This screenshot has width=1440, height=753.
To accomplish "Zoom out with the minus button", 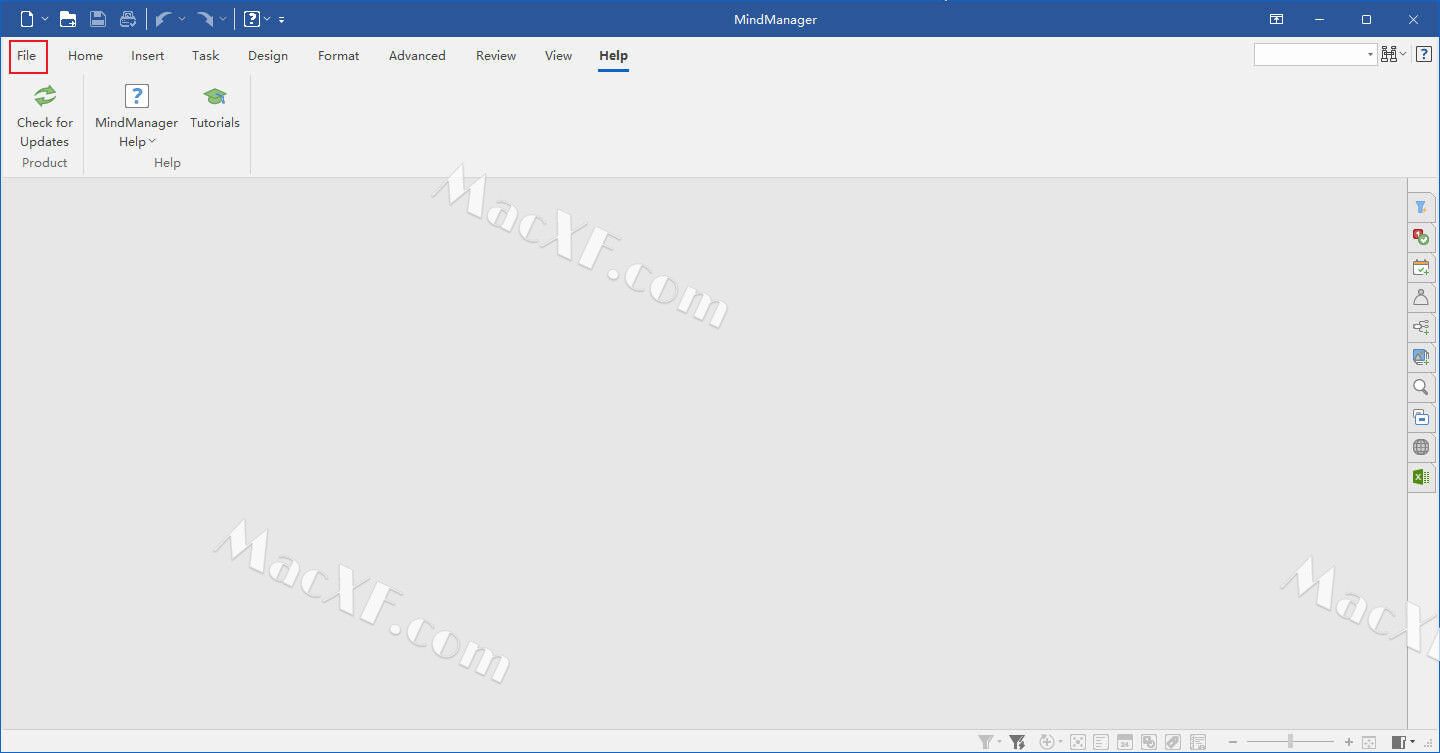I will tap(1233, 742).
